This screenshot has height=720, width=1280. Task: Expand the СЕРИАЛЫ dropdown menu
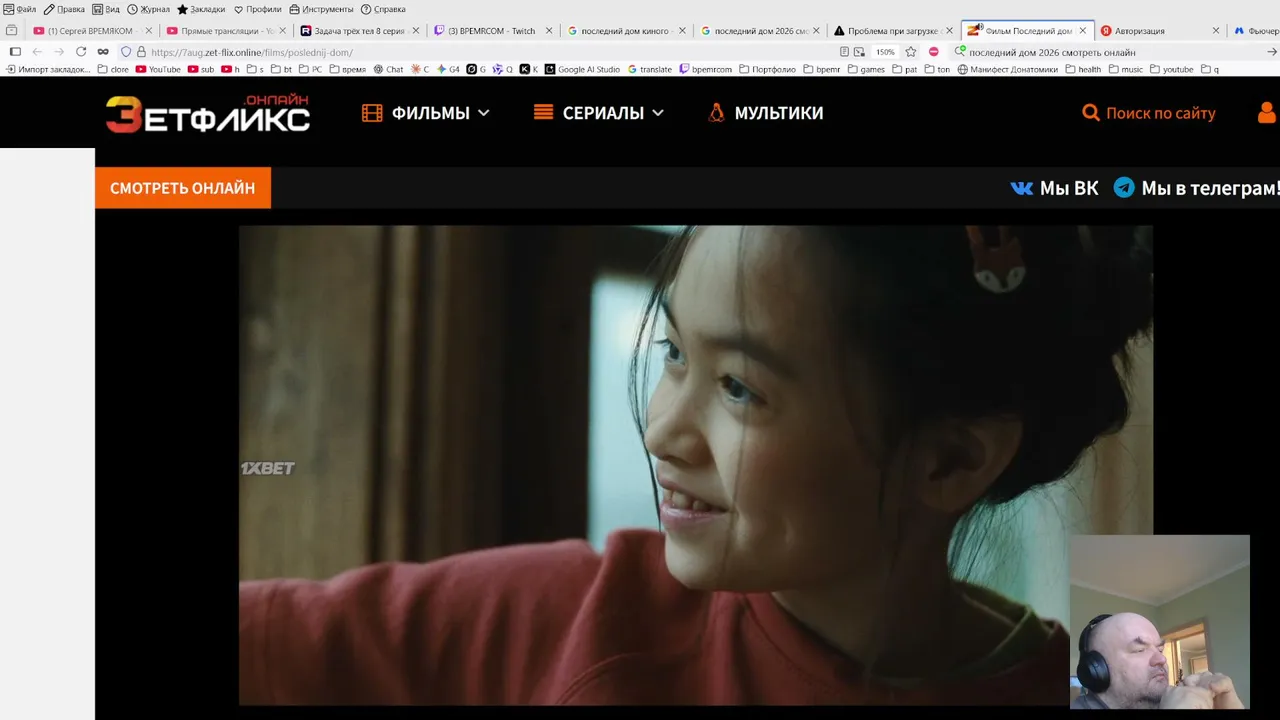click(599, 113)
